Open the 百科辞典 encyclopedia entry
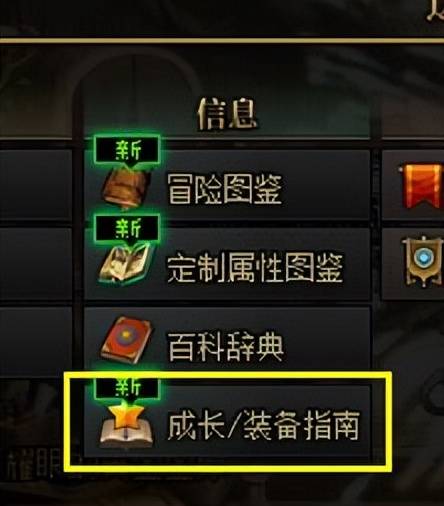The height and width of the screenshot is (506, 444). click(227, 342)
